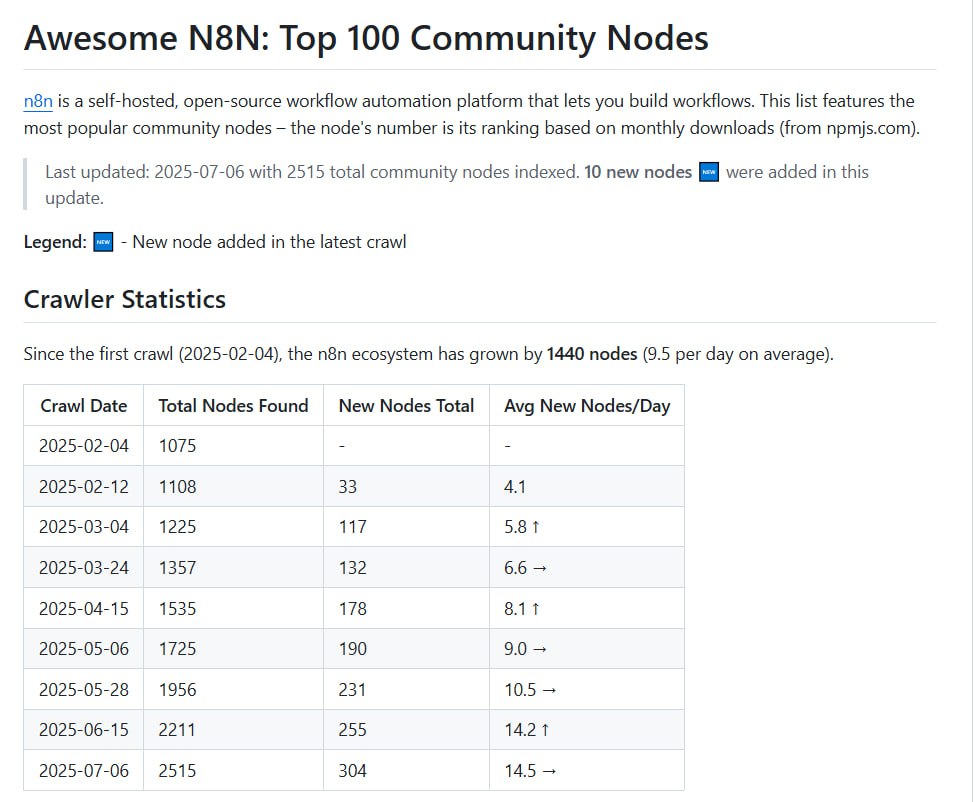Click the 'Avg New Nodes/Day' column header

[587, 405]
